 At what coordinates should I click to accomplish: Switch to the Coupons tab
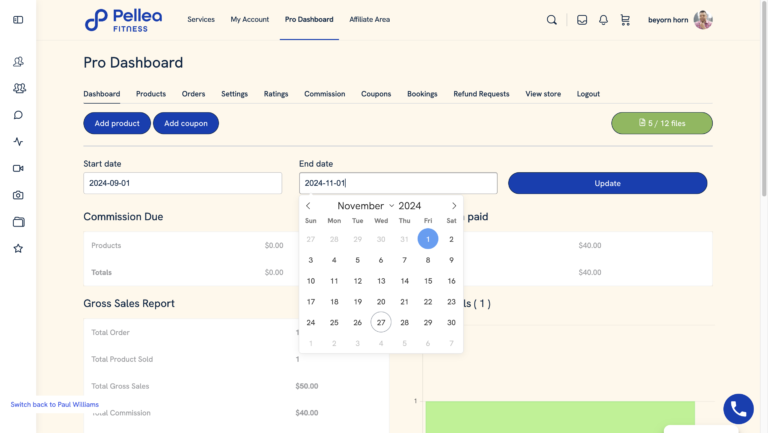[x=376, y=94]
